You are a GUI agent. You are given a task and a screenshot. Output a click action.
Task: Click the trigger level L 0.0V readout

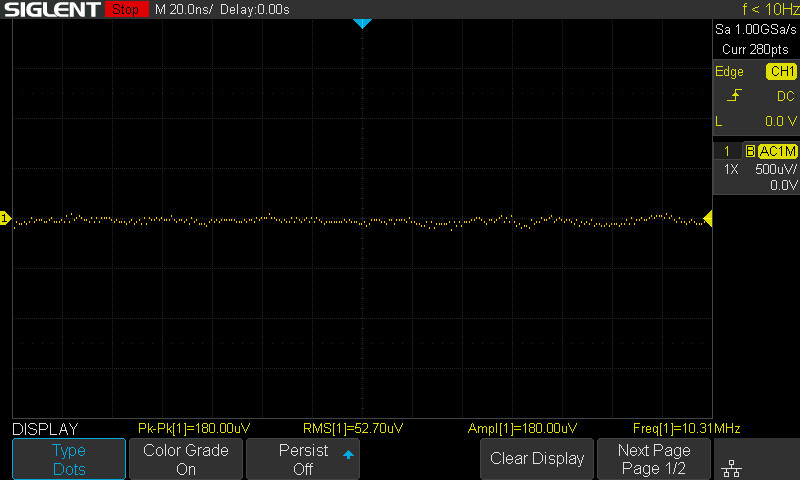pos(755,121)
